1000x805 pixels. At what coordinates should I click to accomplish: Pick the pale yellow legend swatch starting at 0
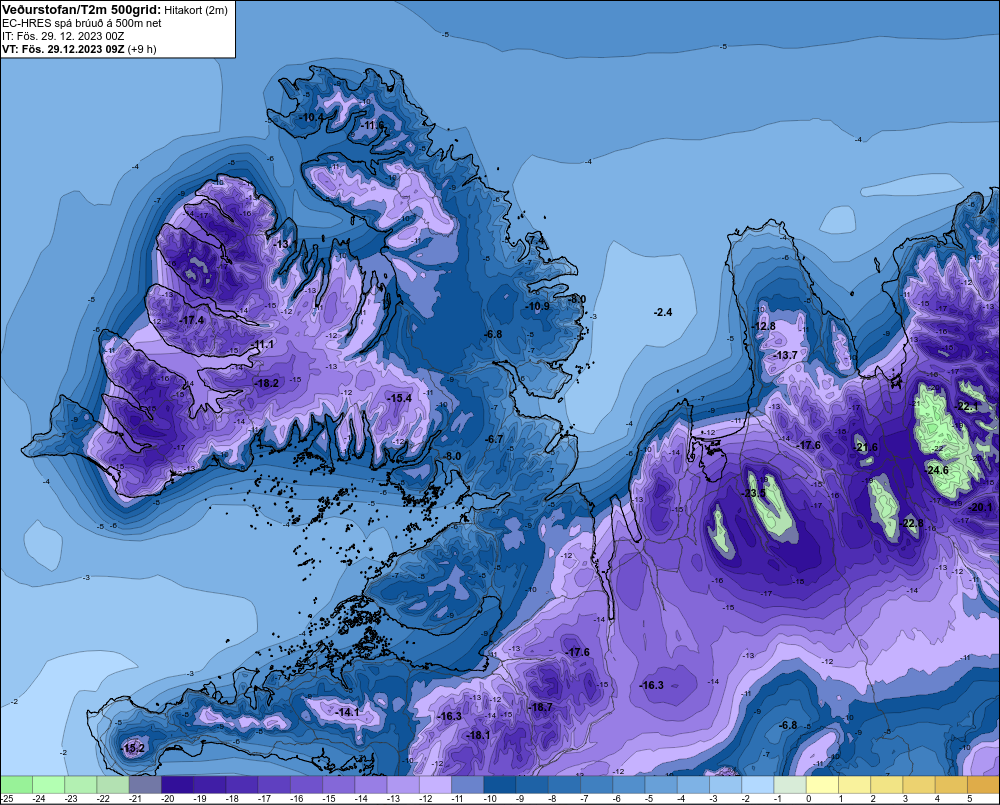coord(822,785)
